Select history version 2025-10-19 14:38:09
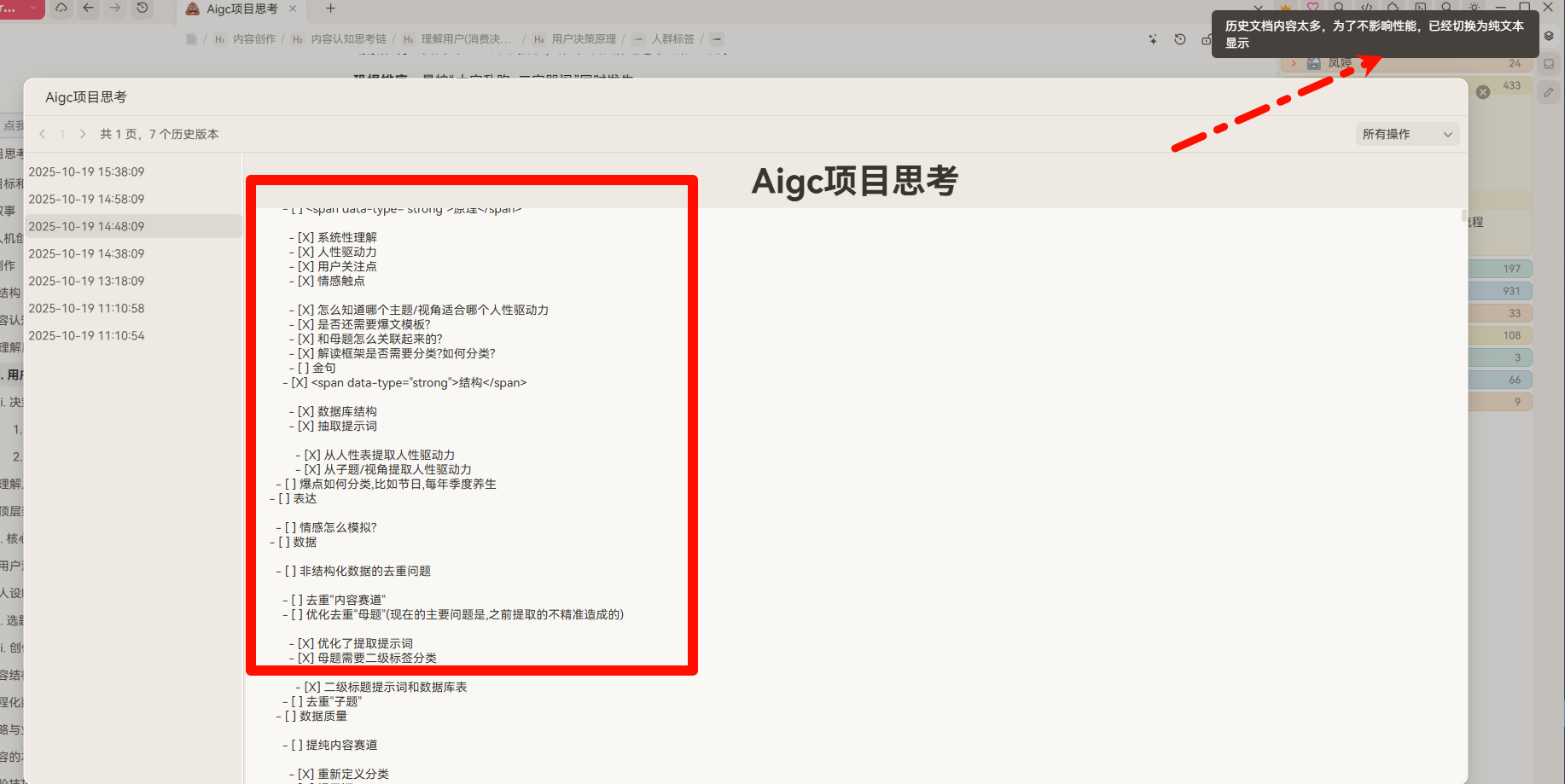Image resolution: width=1565 pixels, height=784 pixels. (134, 253)
